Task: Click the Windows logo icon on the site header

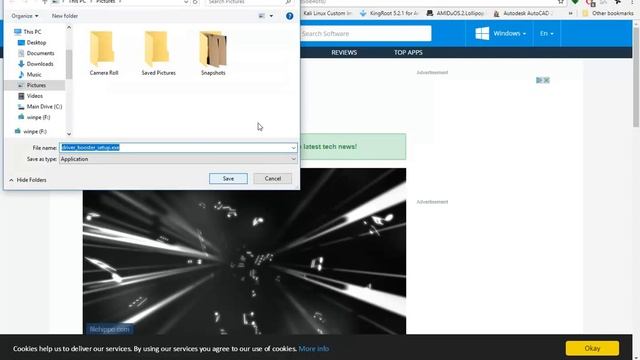Action: click(482, 33)
